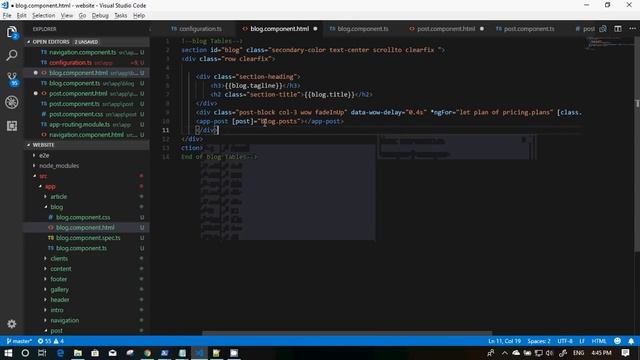This screenshot has height=360, width=640.
Task: Collapse the WEBSITE folder section
Action: click(x=87, y=145)
